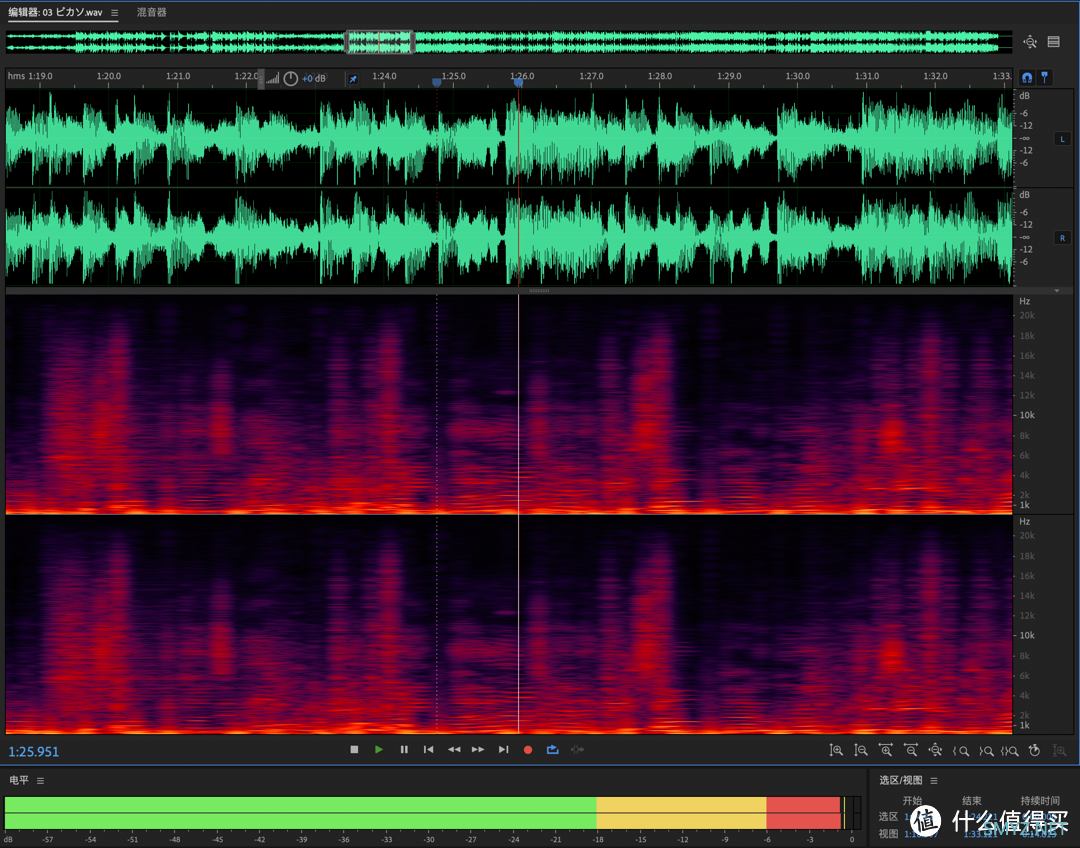Click the HUD volume knob
Viewport: 1080px width, 848px height.
tap(291, 79)
